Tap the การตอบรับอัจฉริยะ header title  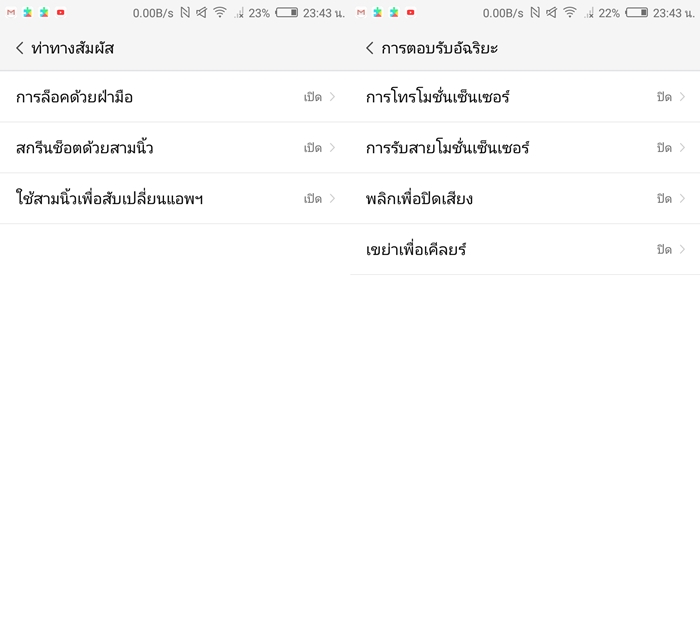439,48
